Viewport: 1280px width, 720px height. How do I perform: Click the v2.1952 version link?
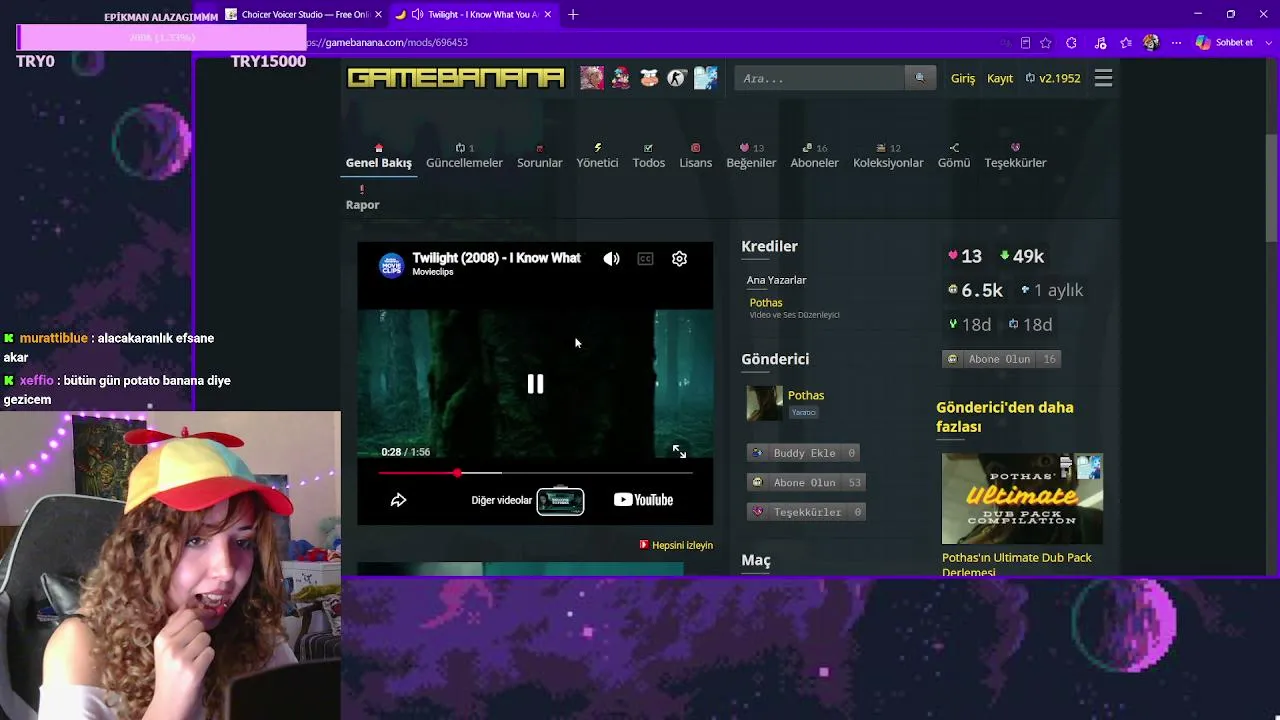(1053, 78)
